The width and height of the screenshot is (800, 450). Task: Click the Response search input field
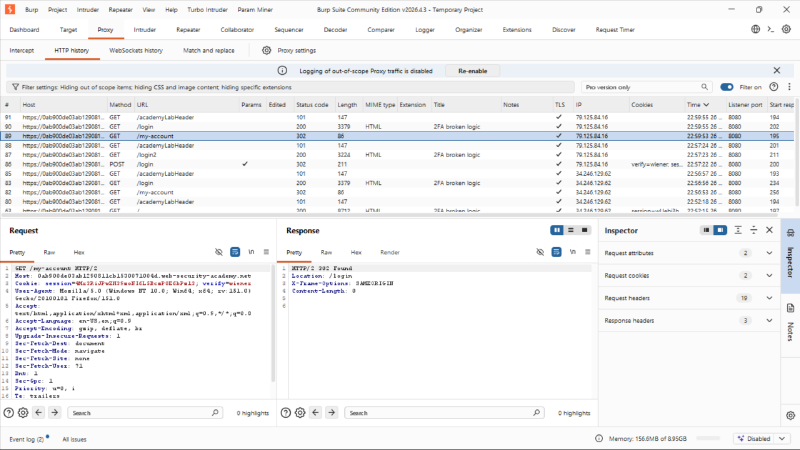point(444,413)
